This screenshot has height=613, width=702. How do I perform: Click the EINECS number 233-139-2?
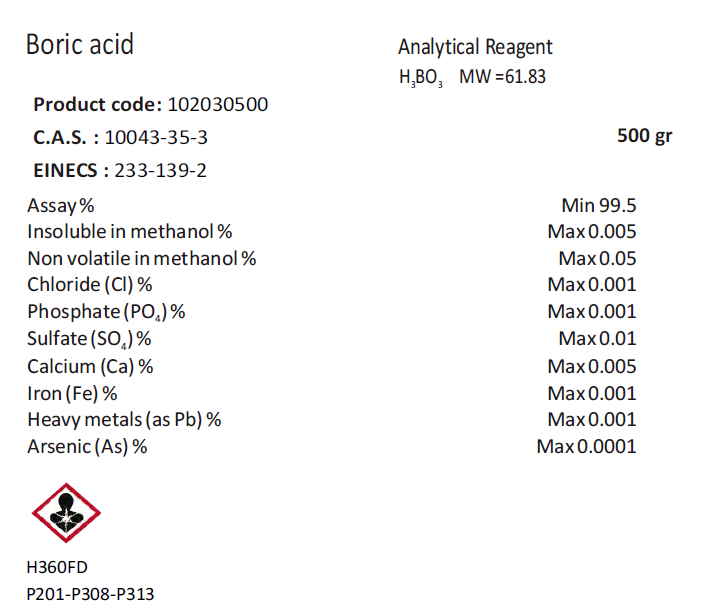pos(161,170)
